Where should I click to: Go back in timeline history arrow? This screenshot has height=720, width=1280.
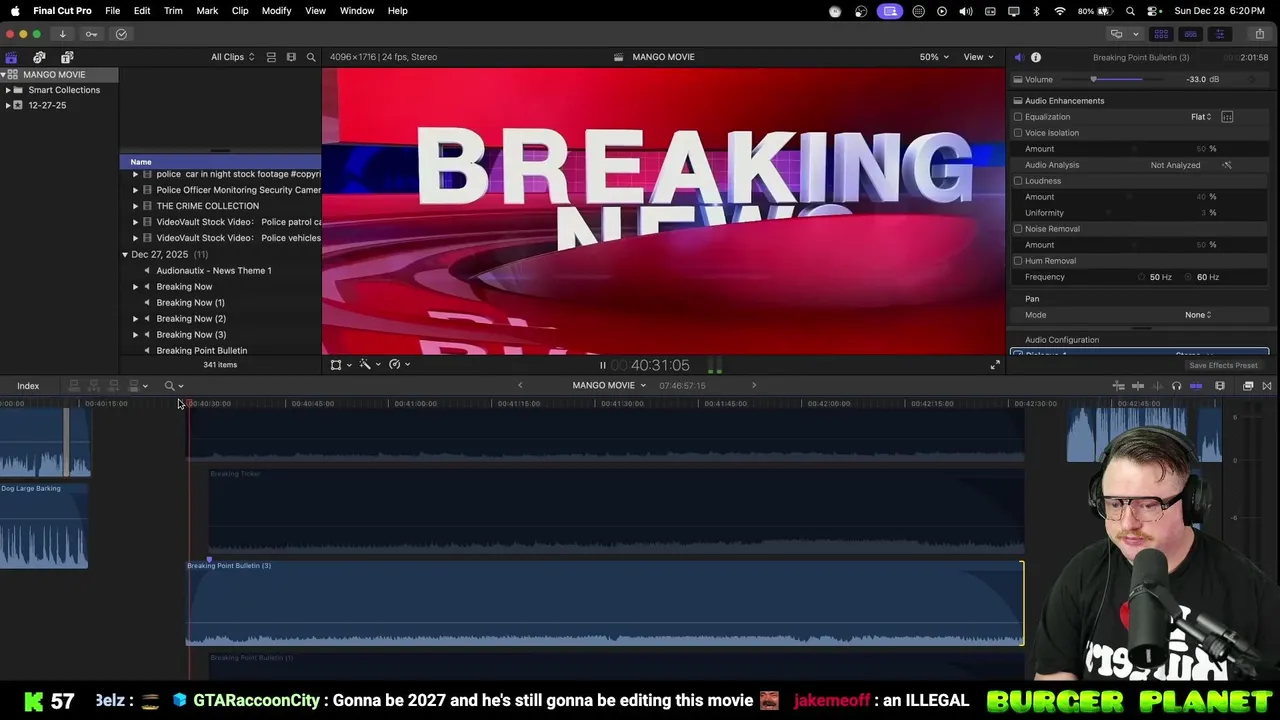coord(520,386)
